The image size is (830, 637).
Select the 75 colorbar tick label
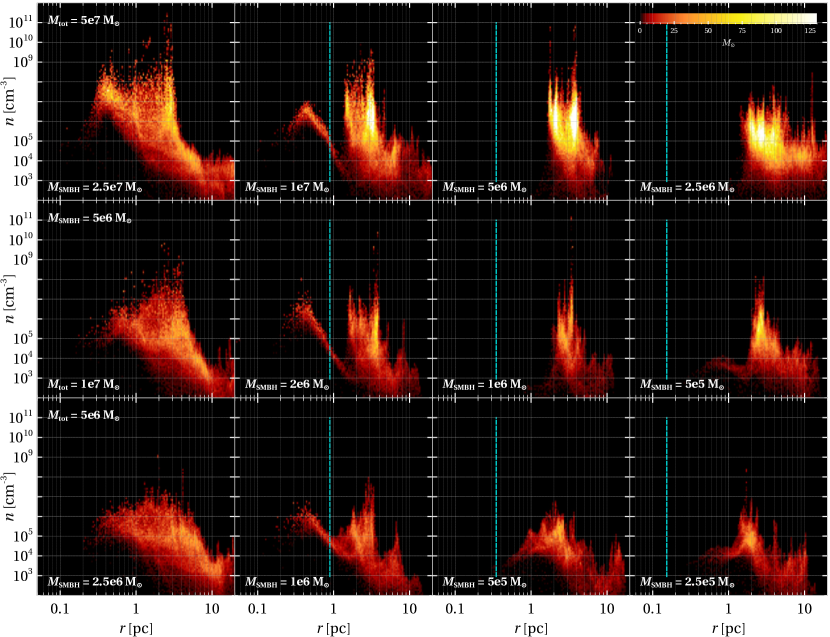[742, 31]
